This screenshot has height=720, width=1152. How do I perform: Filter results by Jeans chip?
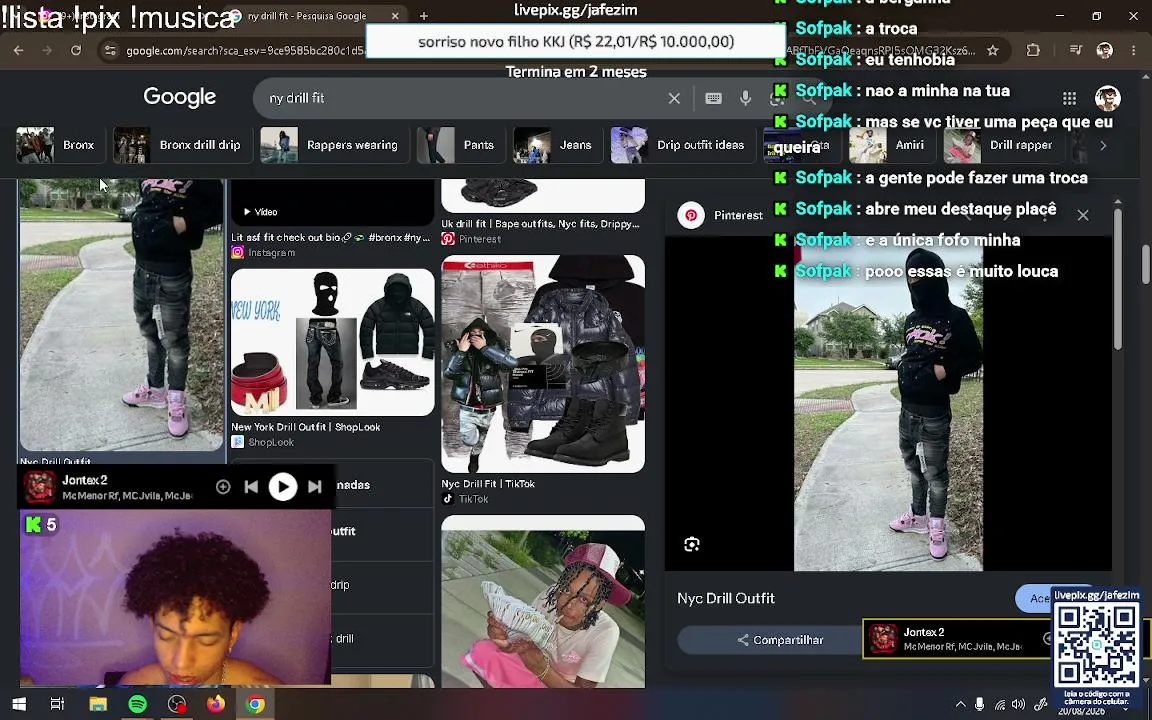[556, 145]
